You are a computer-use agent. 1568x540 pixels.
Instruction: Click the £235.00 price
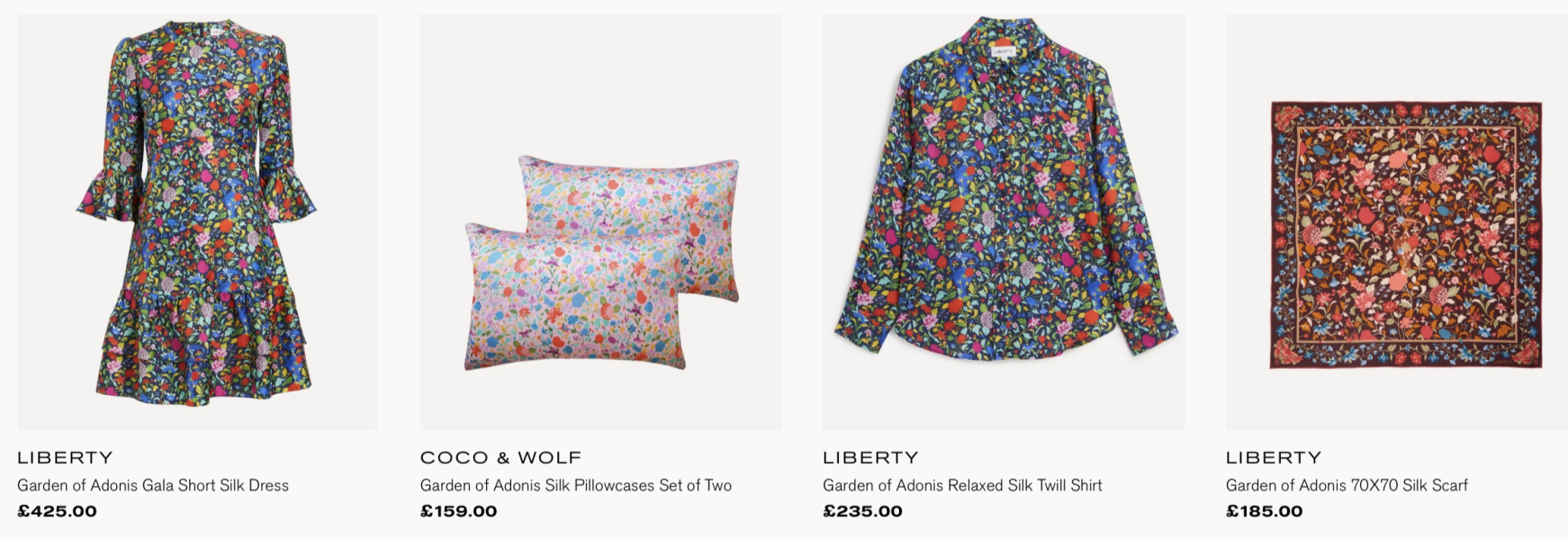tap(862, 511)
